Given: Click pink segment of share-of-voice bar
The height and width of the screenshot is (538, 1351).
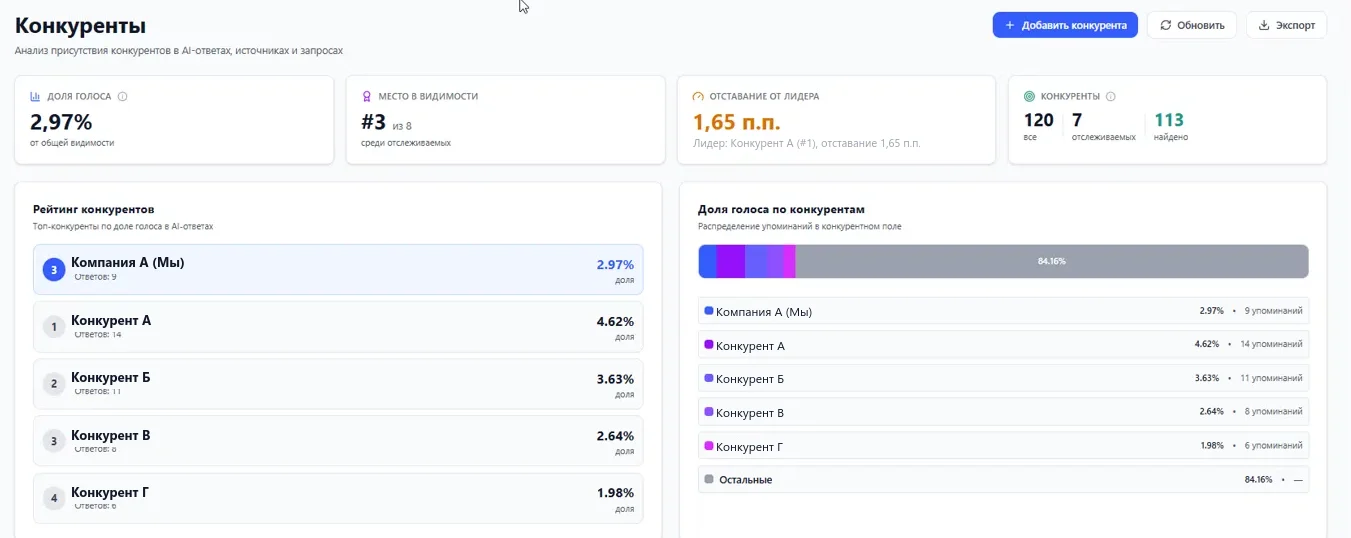Looking at the screenshot, I should click(x=790, y=261).
